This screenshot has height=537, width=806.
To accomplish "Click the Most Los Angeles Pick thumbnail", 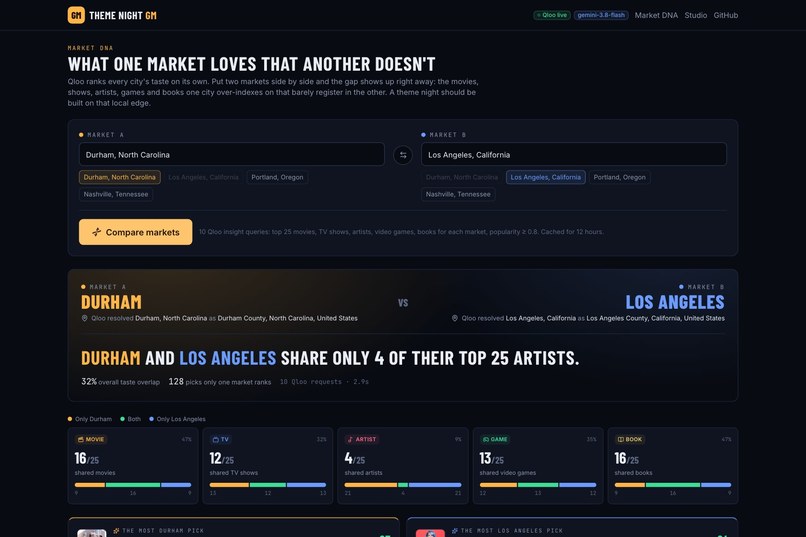I will pyautogui.click(x=430, y=533).
